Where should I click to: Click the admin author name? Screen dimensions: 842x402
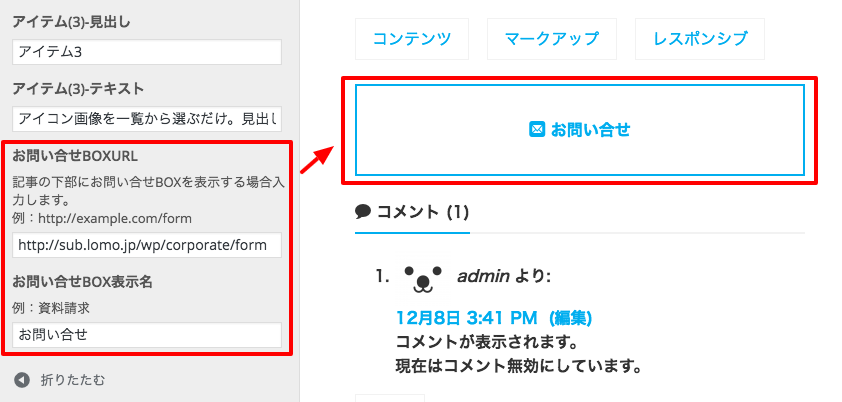point(483,276)
